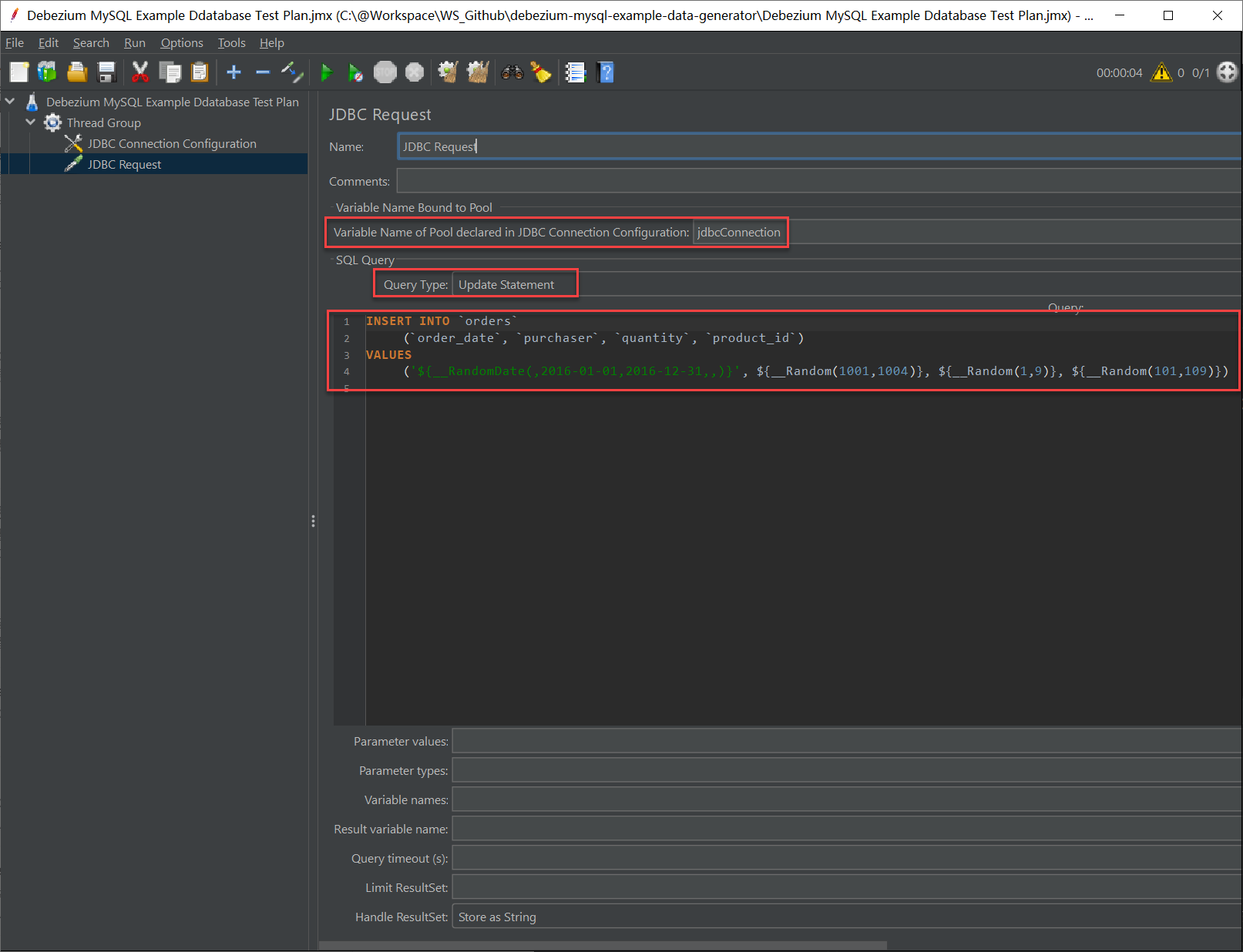
Task: Click the VALUES keyword in the query
Action: point(388,354)
